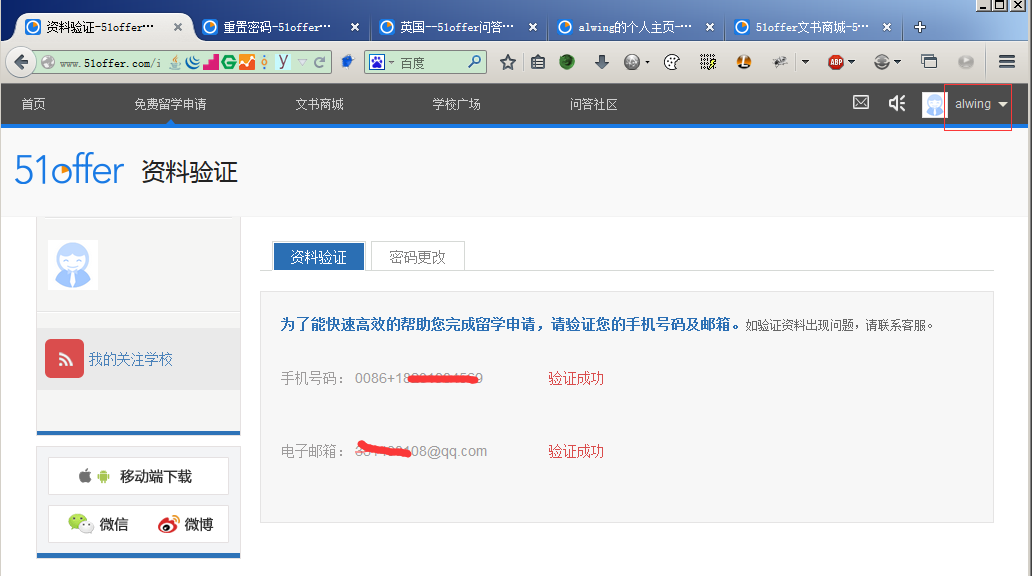The width and height of the screenshot is (1032, 576).
Task: Focus the 百度 search box
Action: [431, 63]
